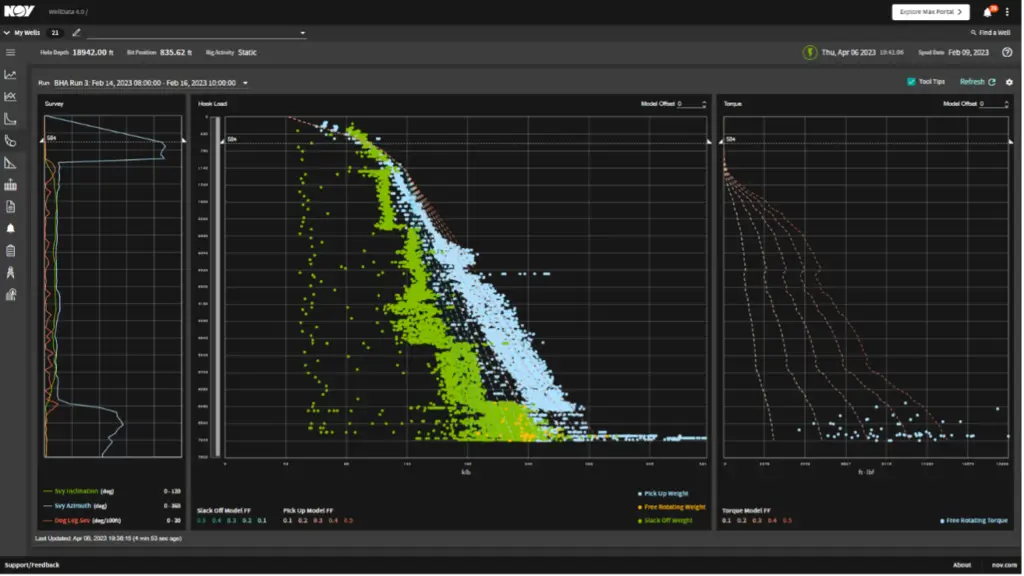Click the My Wells count badge 21

(55, 33)
